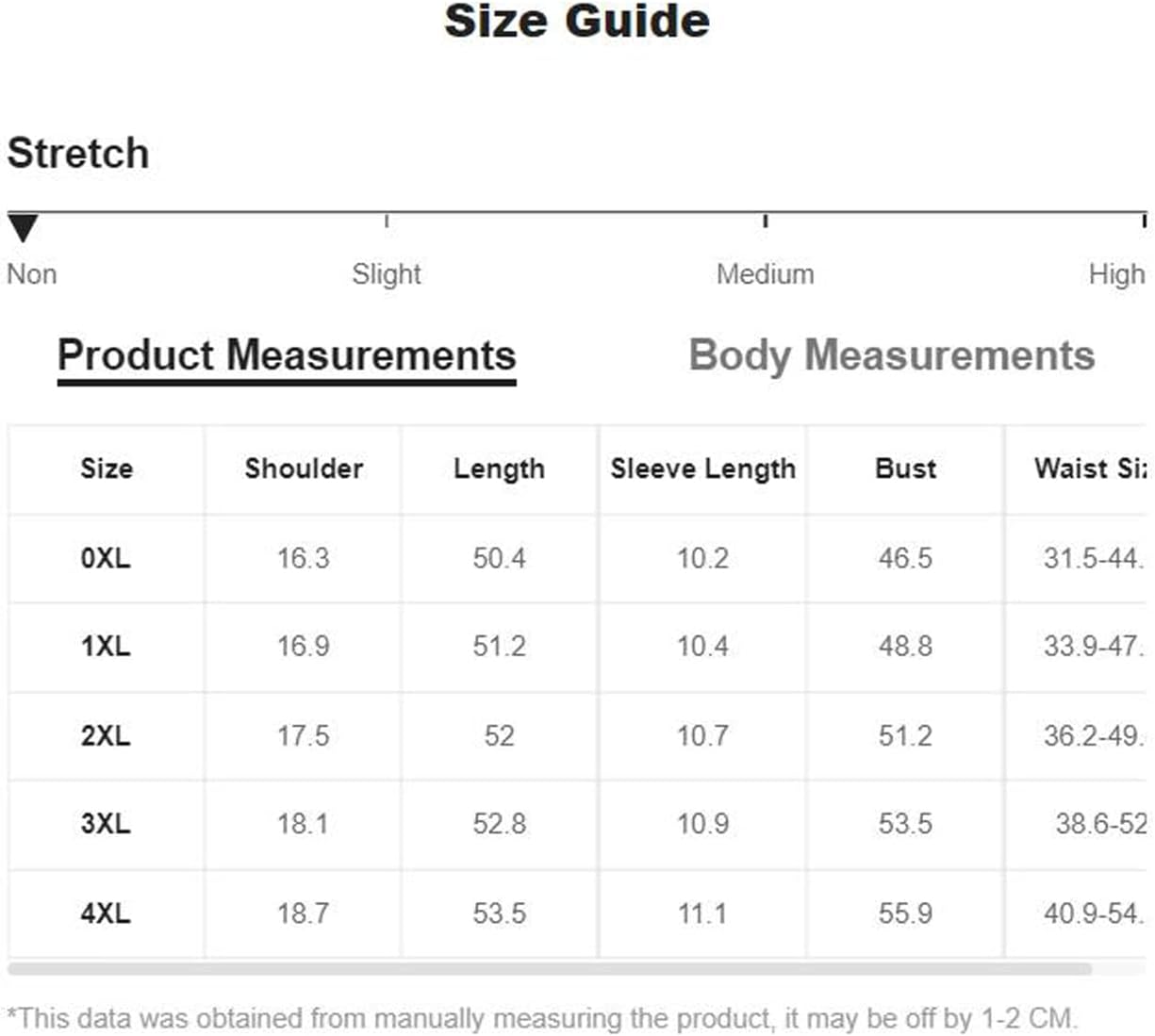Click the 4XL bust value 55.9

pyautogui.click(x=906, y=913)
